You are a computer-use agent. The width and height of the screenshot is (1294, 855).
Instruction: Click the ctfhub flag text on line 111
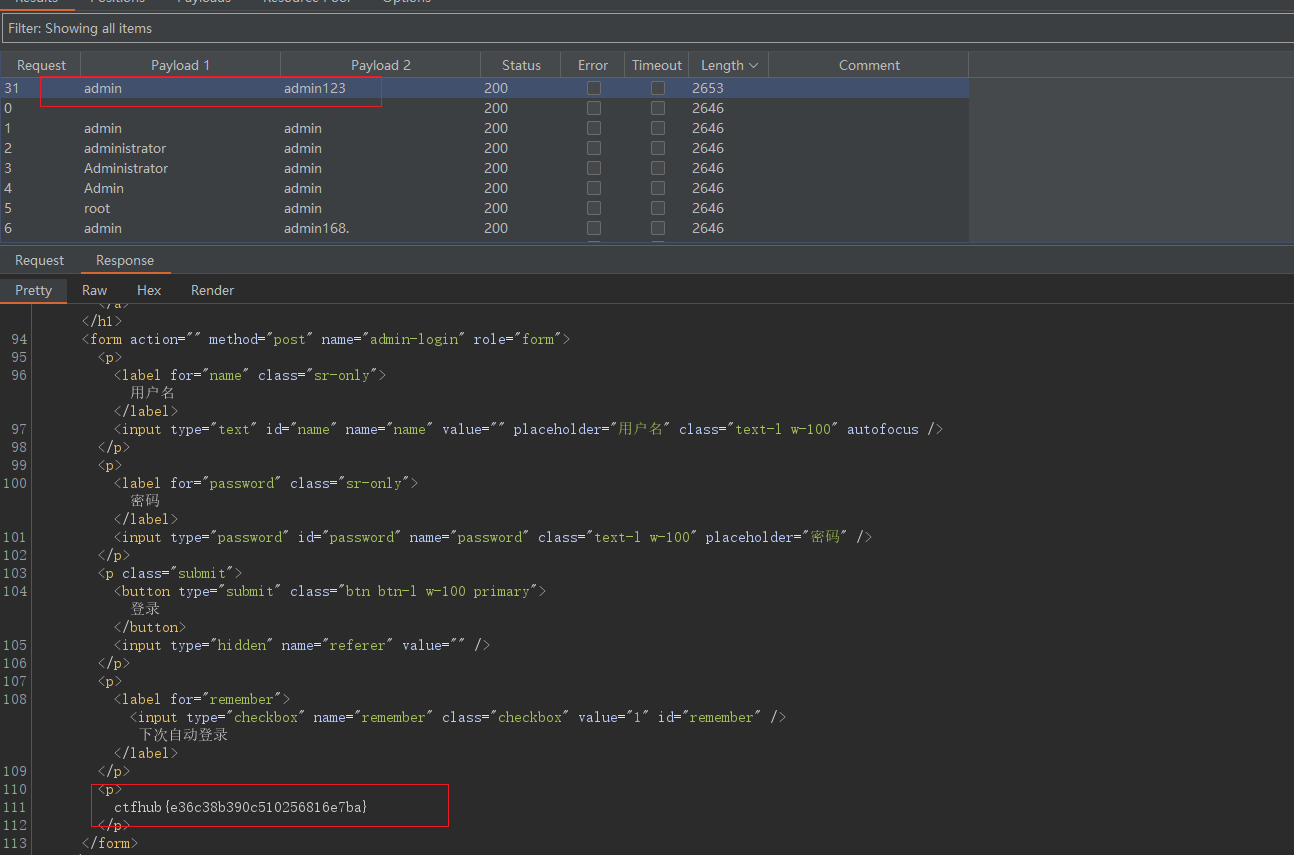tap(241, 807)
